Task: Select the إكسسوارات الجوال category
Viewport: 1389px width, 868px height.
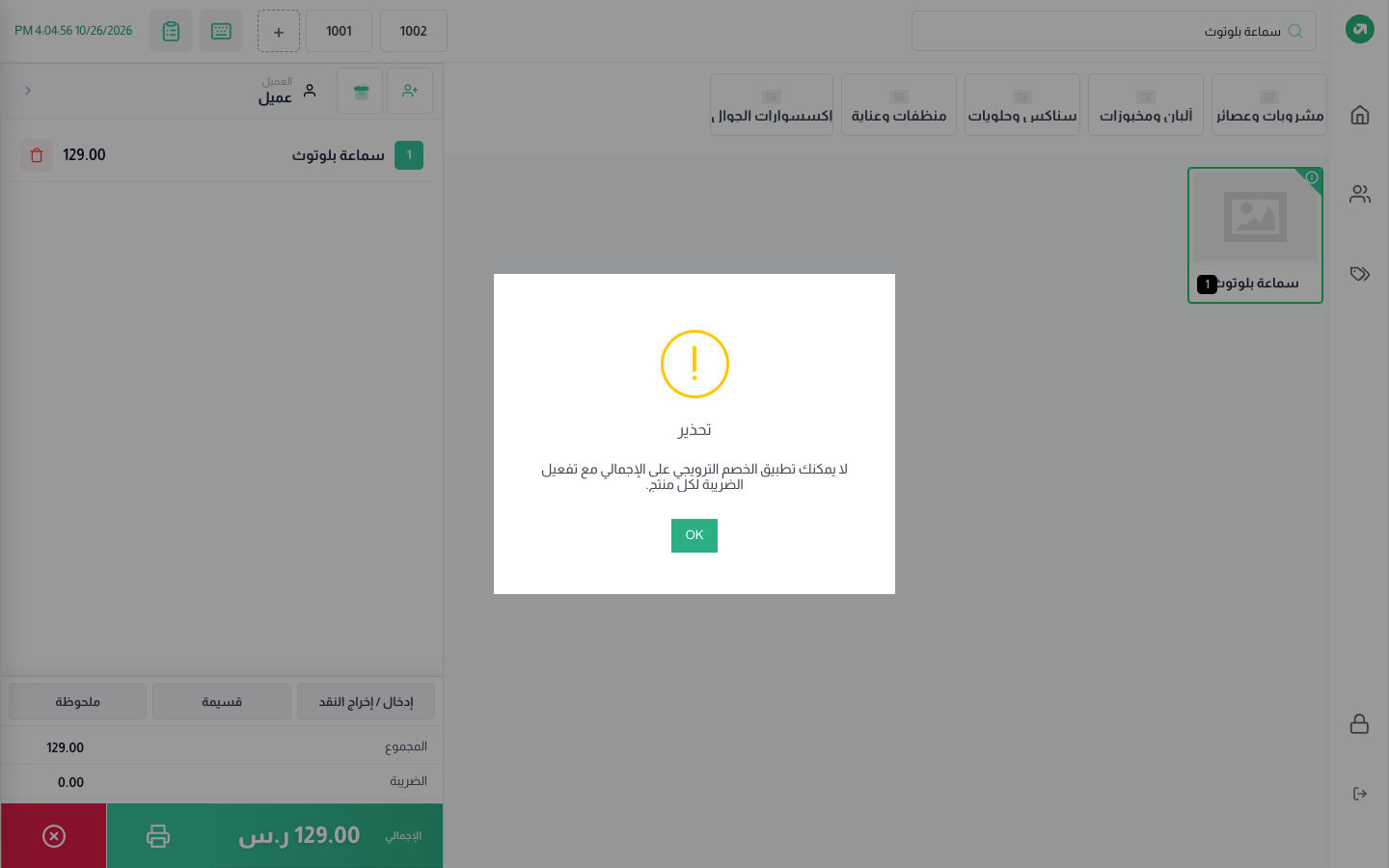Action: point(772,105)
